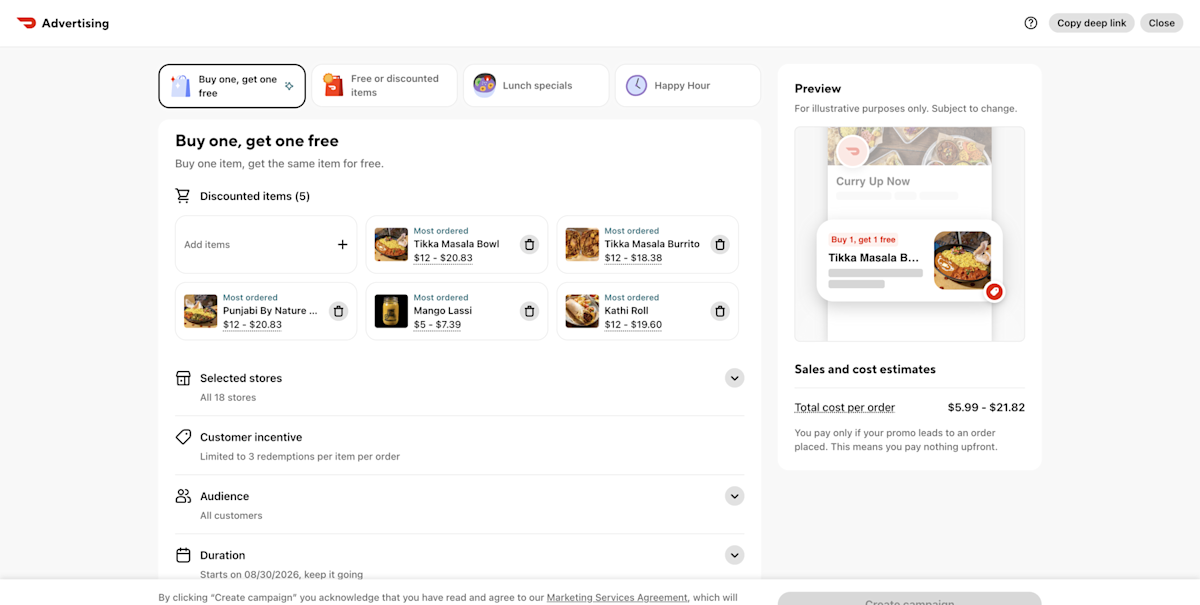This screenshot has width=1200, height=605.
Task: Open the Happy Hour tab
Action: [688, 86]
